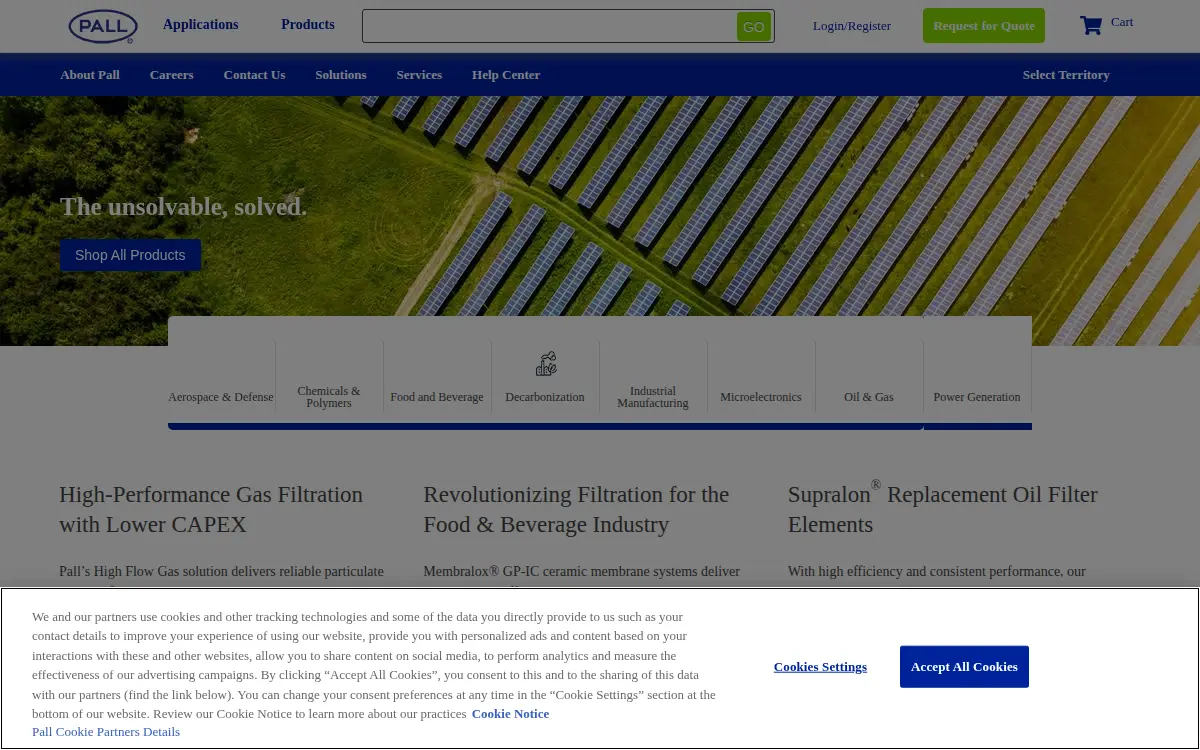
Task: Click into the search input field
Action: (x=550, y=26)
